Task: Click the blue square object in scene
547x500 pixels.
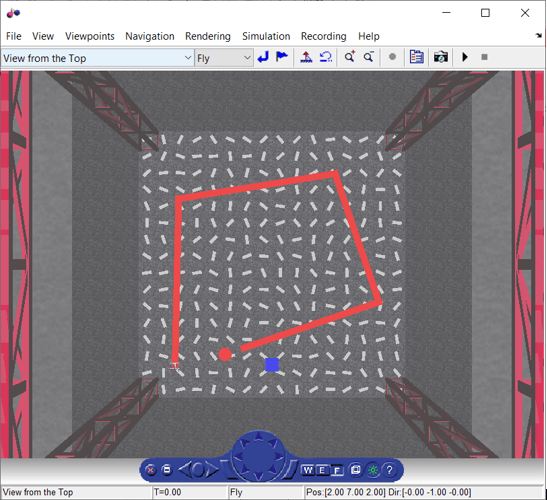Action: tap(272, 365)
